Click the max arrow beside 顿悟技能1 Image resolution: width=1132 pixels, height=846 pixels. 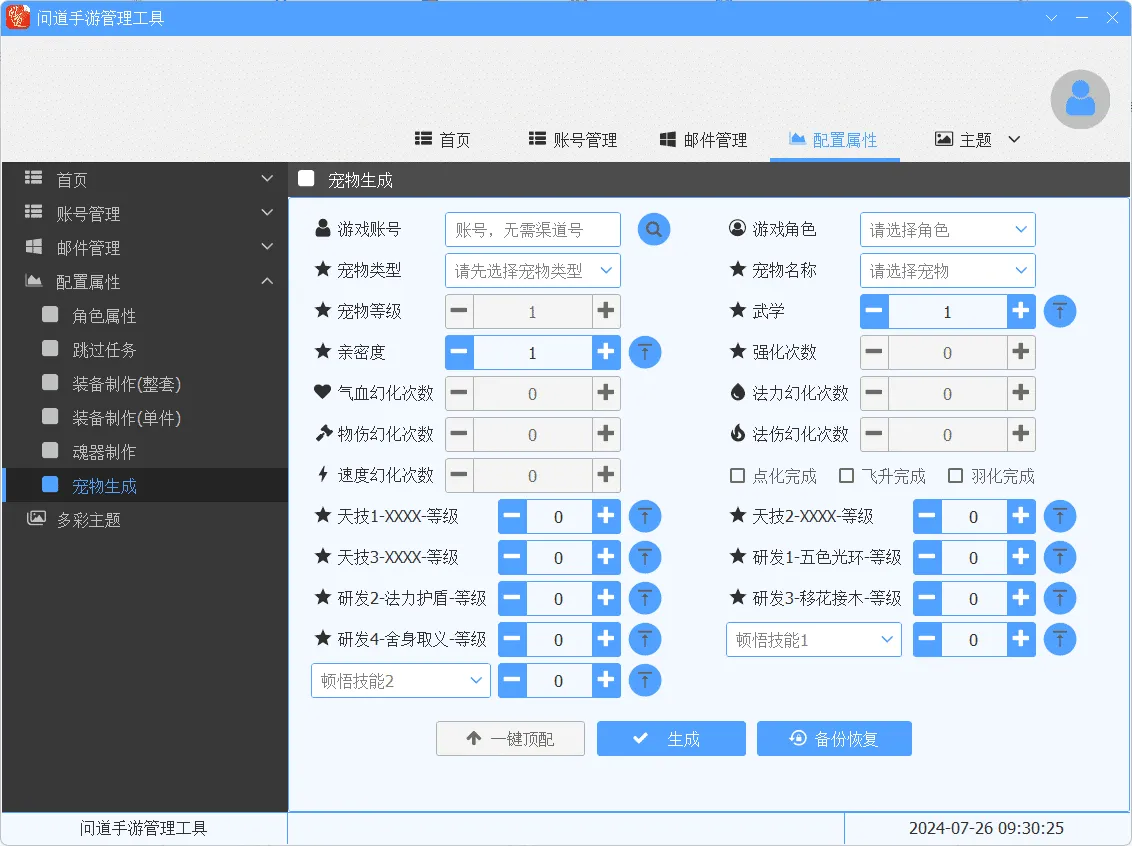coord(1060,640)
